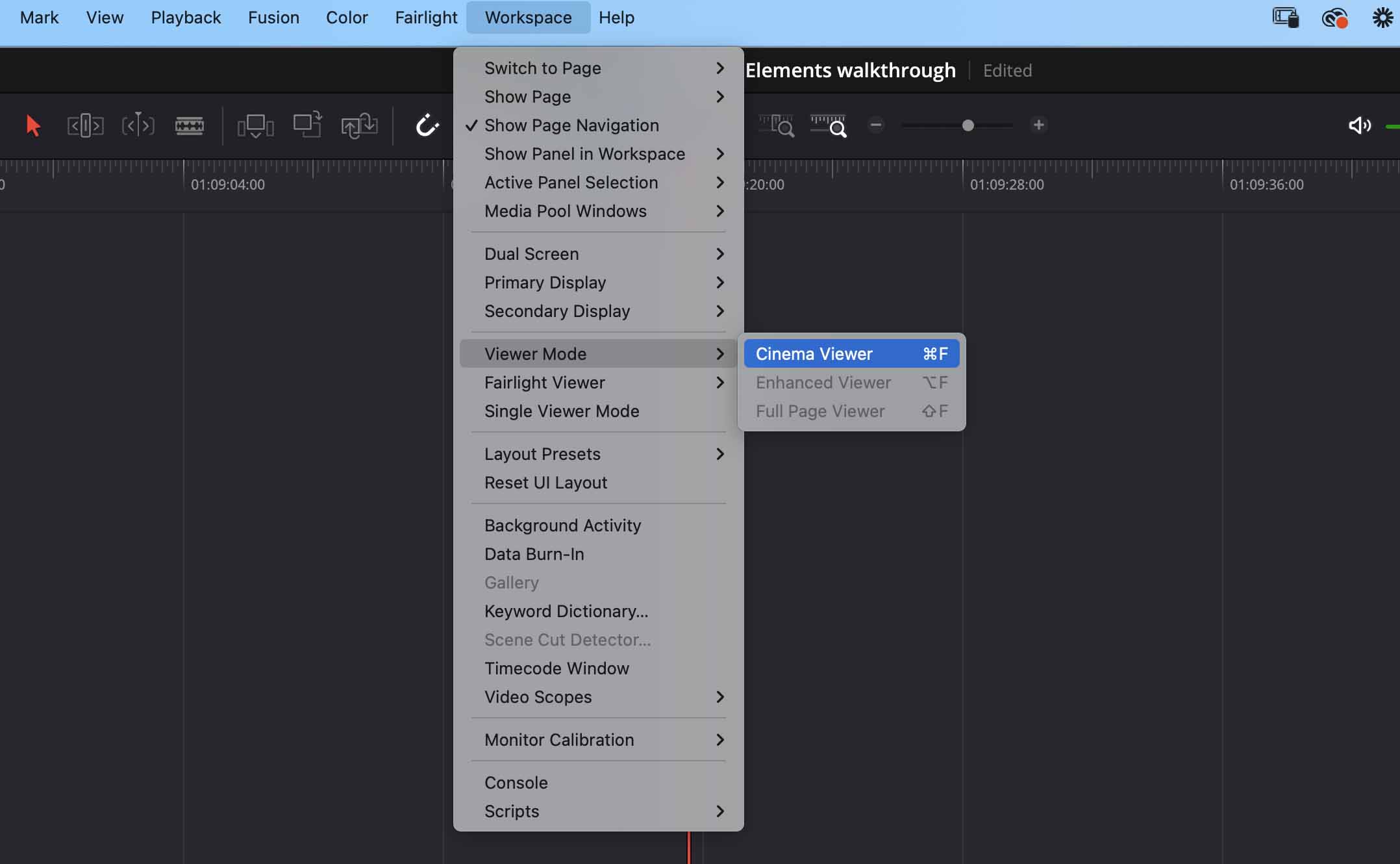The height and width of the screenshot is (864, 1400).
Task: Expand the Scripts submenu
Action: click(x=598, y=811)
